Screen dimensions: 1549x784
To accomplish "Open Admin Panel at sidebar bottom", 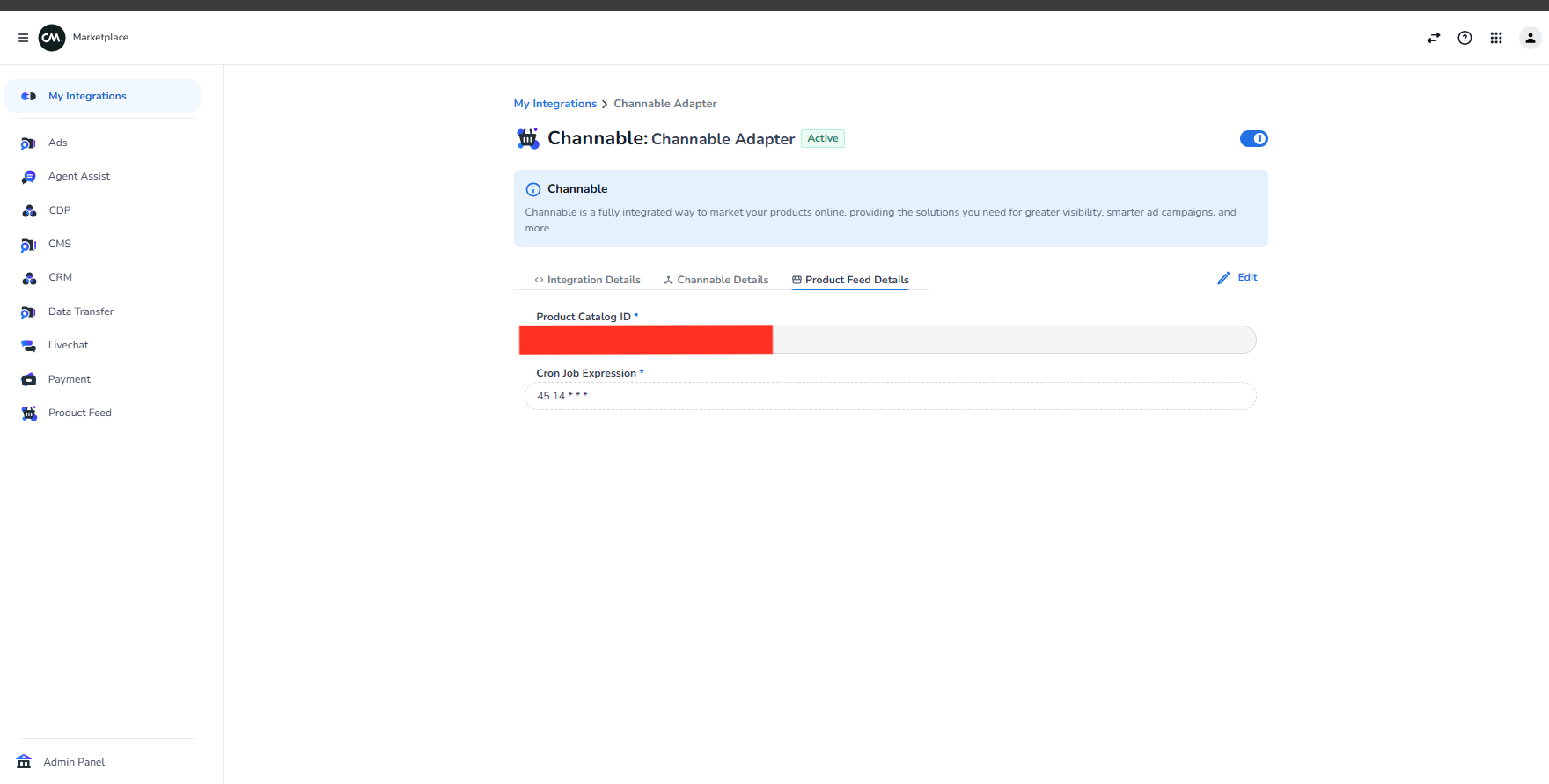I will pos(62,762).
